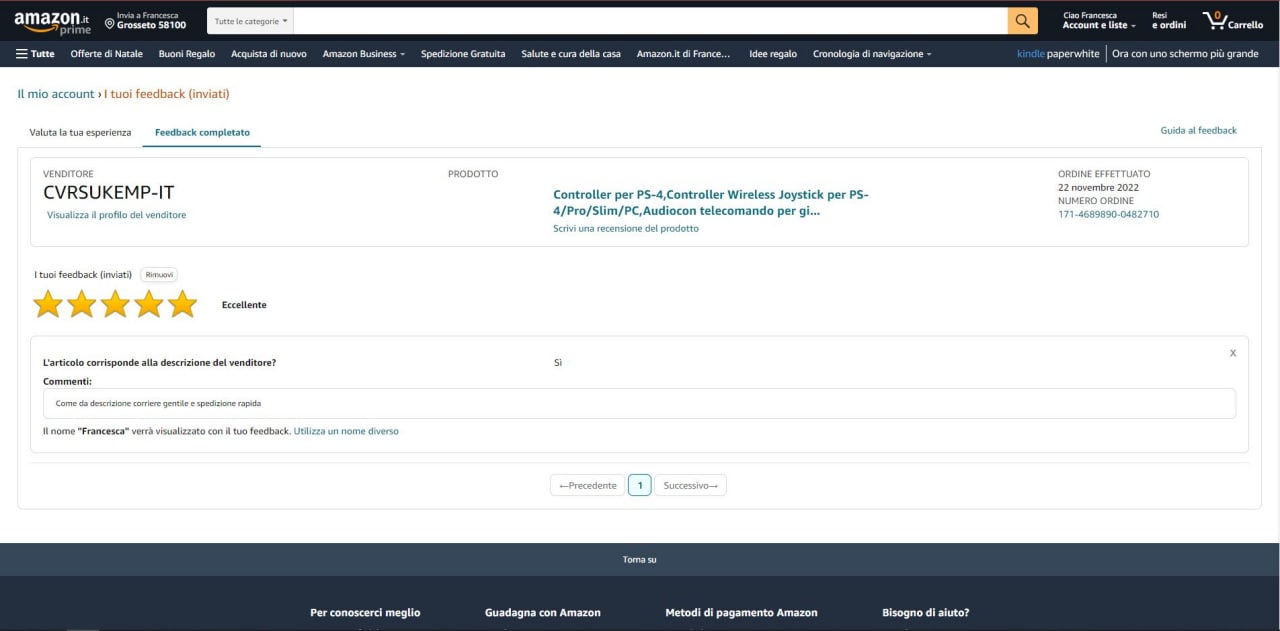
Task: Open Offerte di Natale in navigation bar
Action: [x=106, y=54]
